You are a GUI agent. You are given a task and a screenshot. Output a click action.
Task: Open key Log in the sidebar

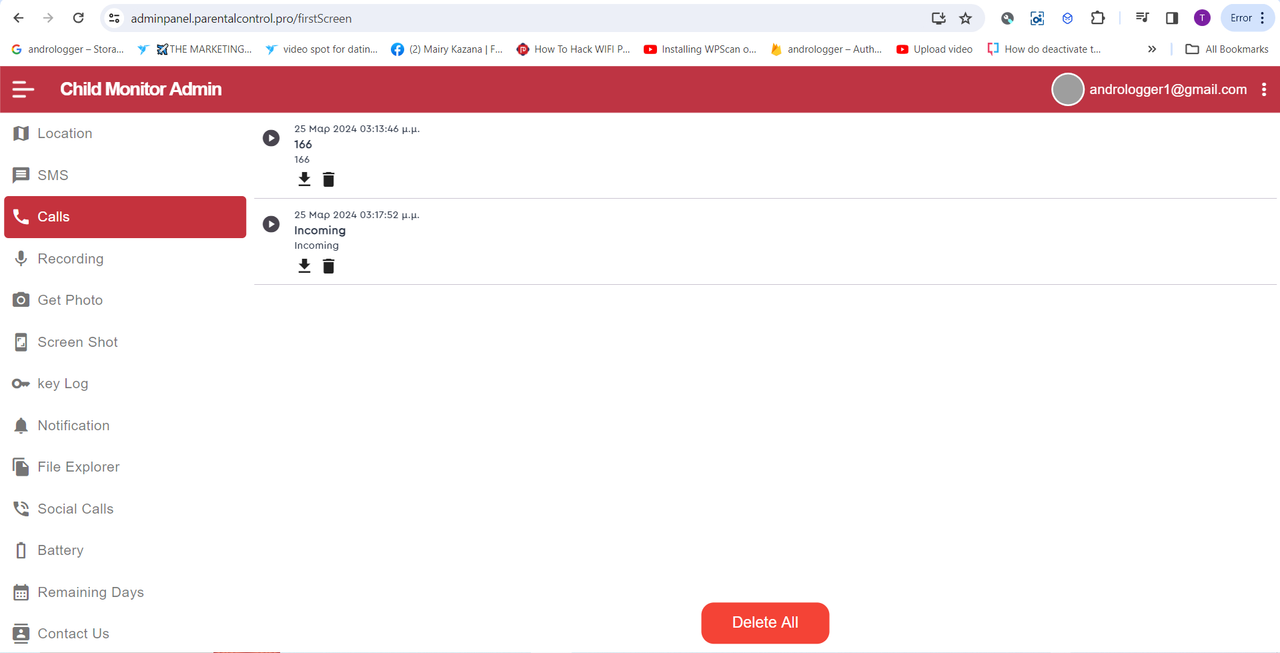pos(125,383)
